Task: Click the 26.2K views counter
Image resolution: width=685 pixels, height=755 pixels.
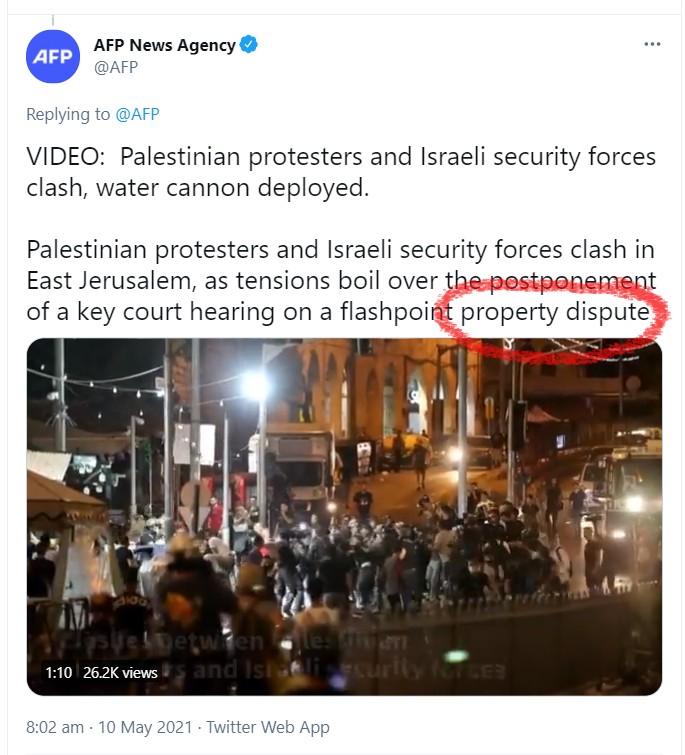Action: click(120, 672)
